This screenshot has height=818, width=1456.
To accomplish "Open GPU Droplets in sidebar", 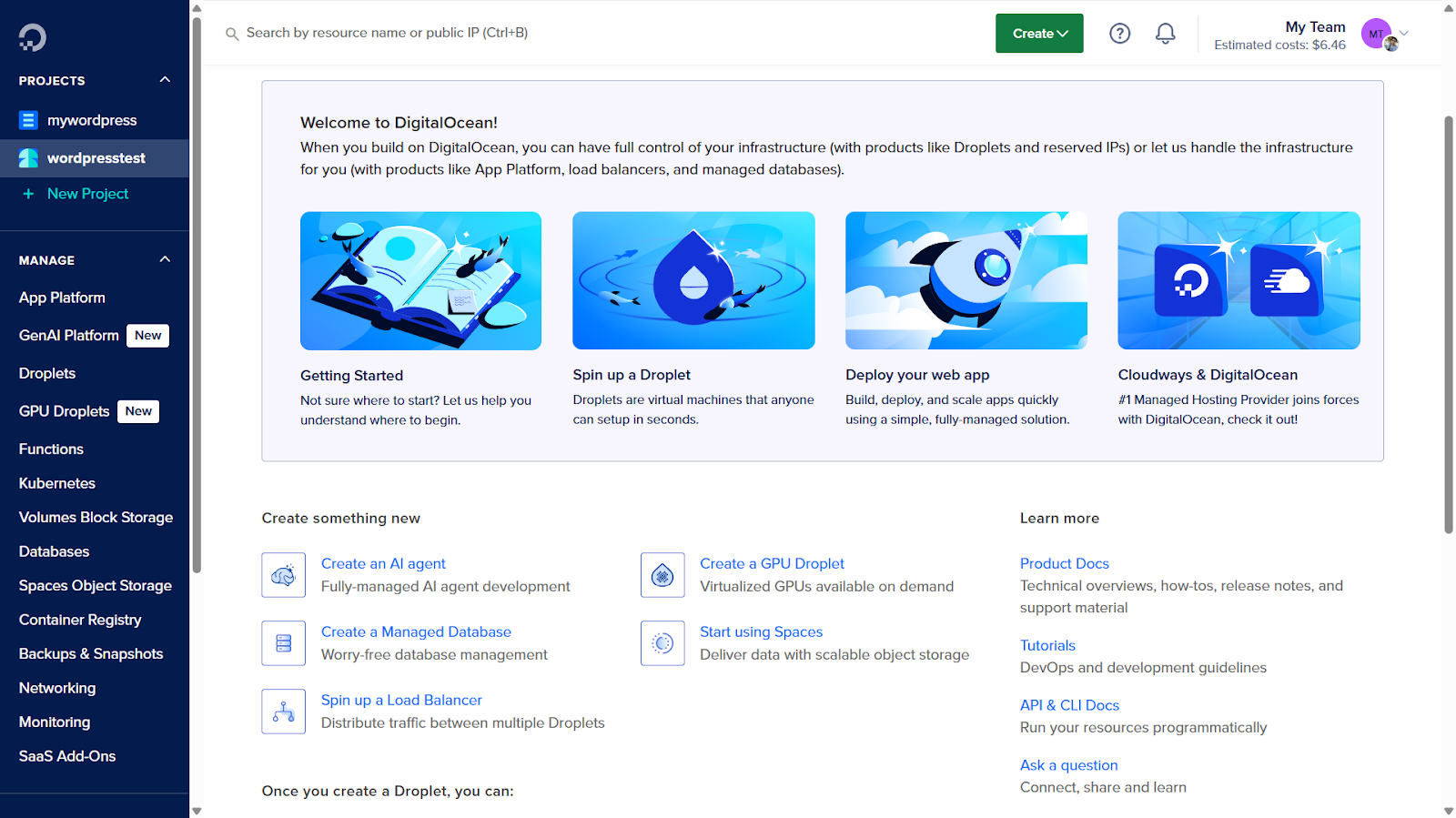I will [64, 411].
